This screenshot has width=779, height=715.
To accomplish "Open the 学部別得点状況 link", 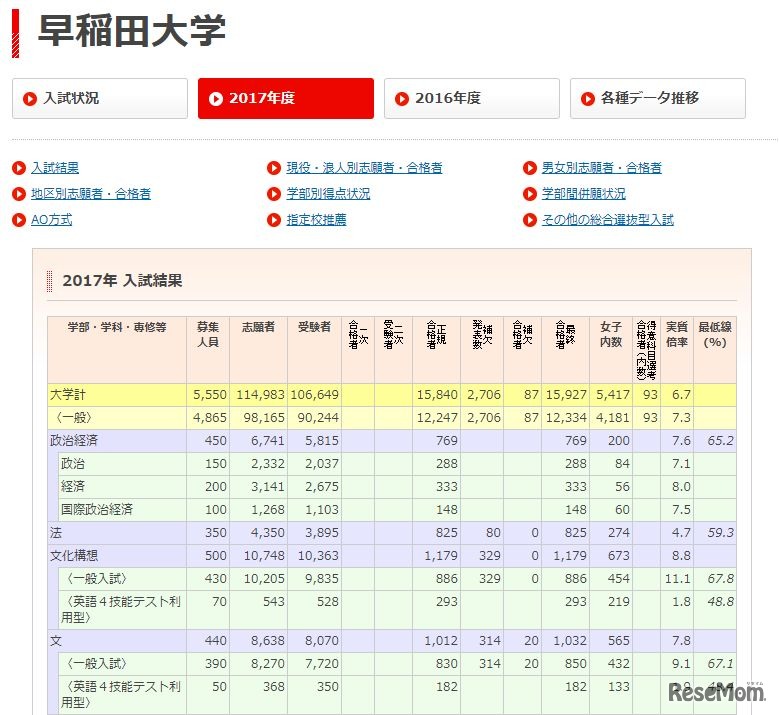I will [328, 194].
